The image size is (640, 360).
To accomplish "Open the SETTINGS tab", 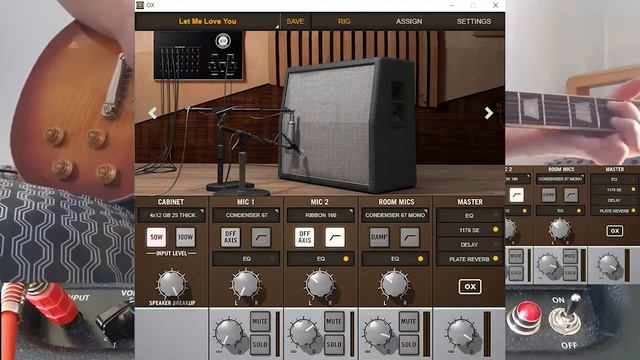I will [473, 21].
